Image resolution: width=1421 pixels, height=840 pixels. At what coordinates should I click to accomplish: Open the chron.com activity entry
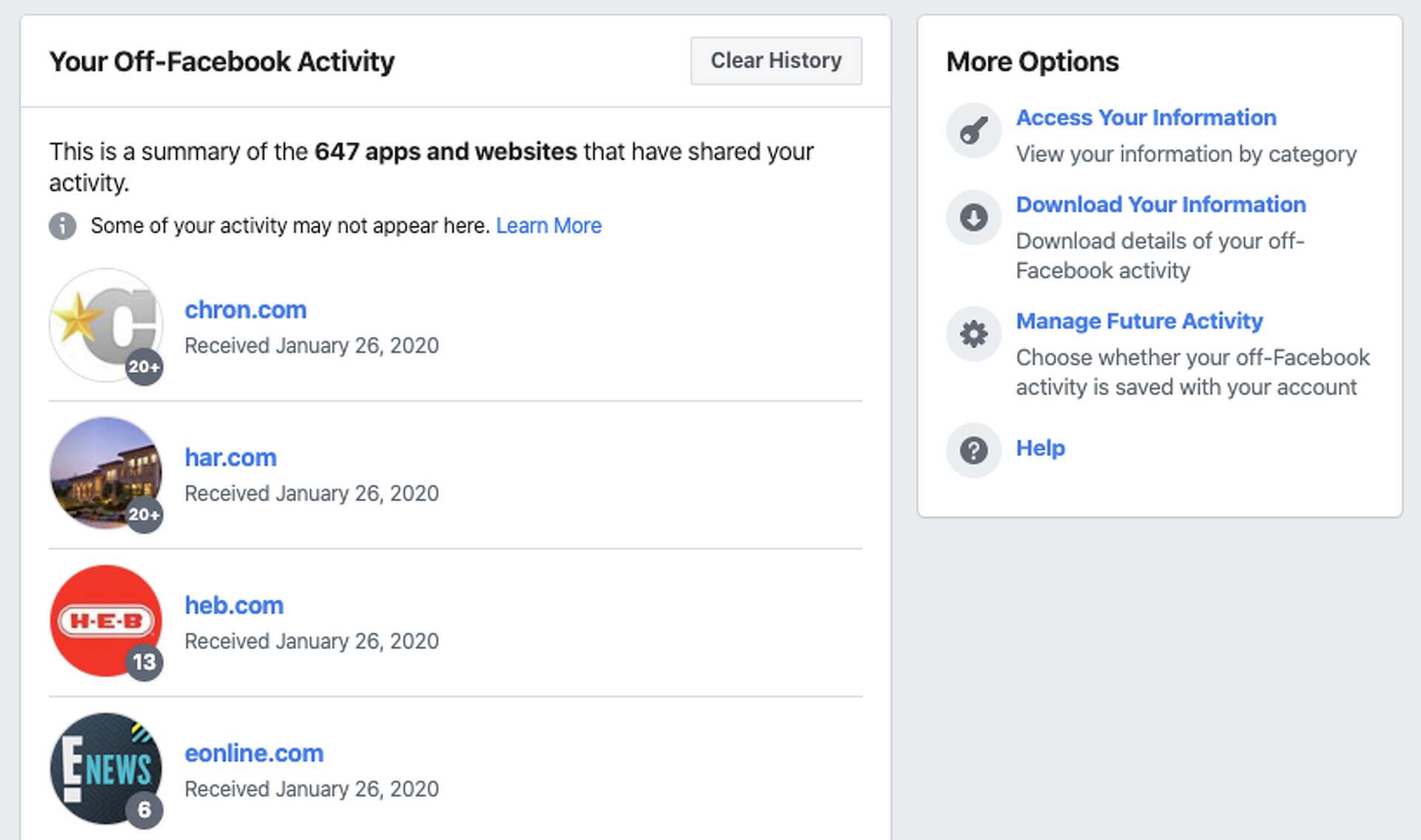(x=246, y=309)
